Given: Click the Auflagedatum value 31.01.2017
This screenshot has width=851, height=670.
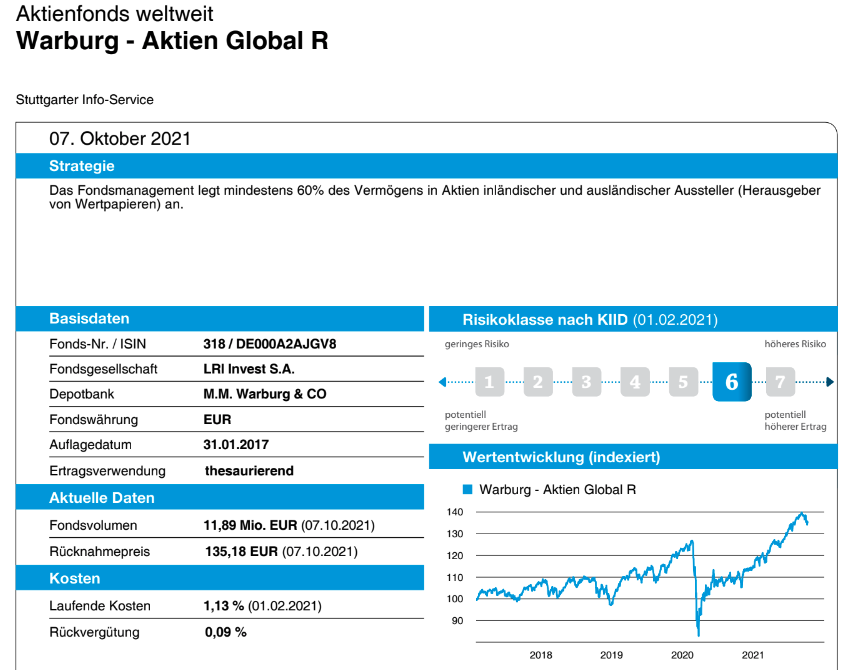Looking at the screenshot, I should click(x=236, y=444).
